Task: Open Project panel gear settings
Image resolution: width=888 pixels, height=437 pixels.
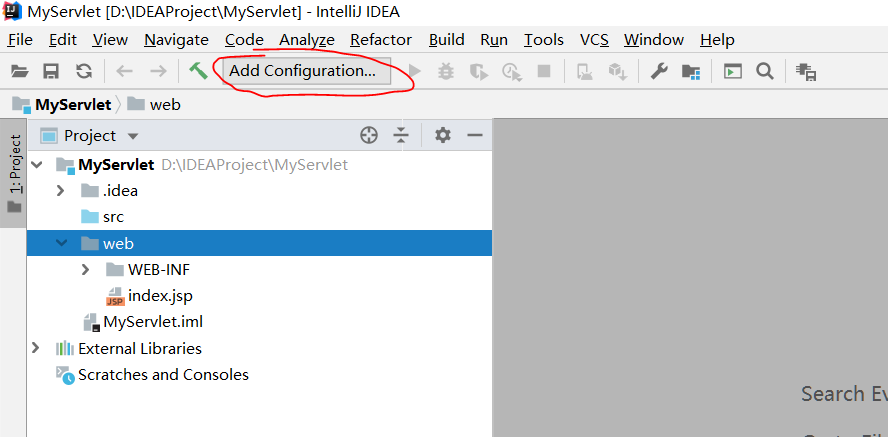Action: coord(442,135)
